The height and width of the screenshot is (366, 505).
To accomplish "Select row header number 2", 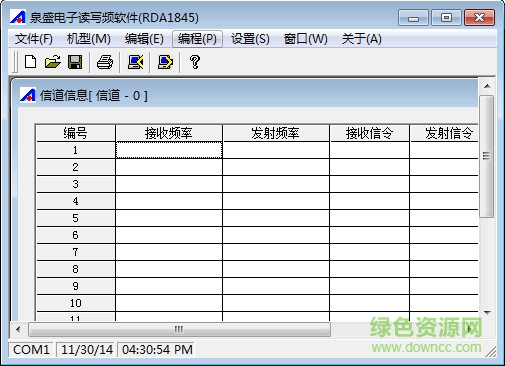I will pos(75,167).
